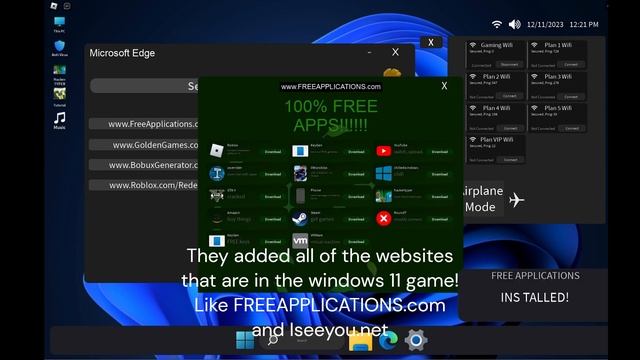This screenshot has width=640, height=360.
Task: Click the red X app icon in FreeApplications
Action: pos(384,218)
